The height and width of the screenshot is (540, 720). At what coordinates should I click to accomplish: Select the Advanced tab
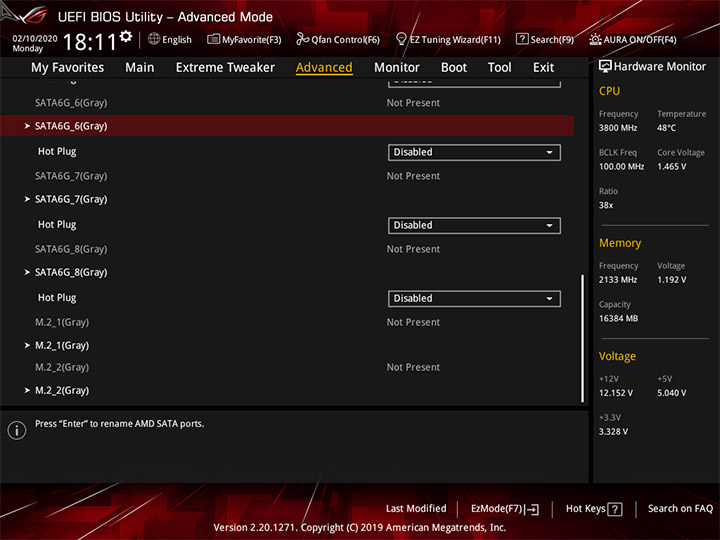point(324,68)
